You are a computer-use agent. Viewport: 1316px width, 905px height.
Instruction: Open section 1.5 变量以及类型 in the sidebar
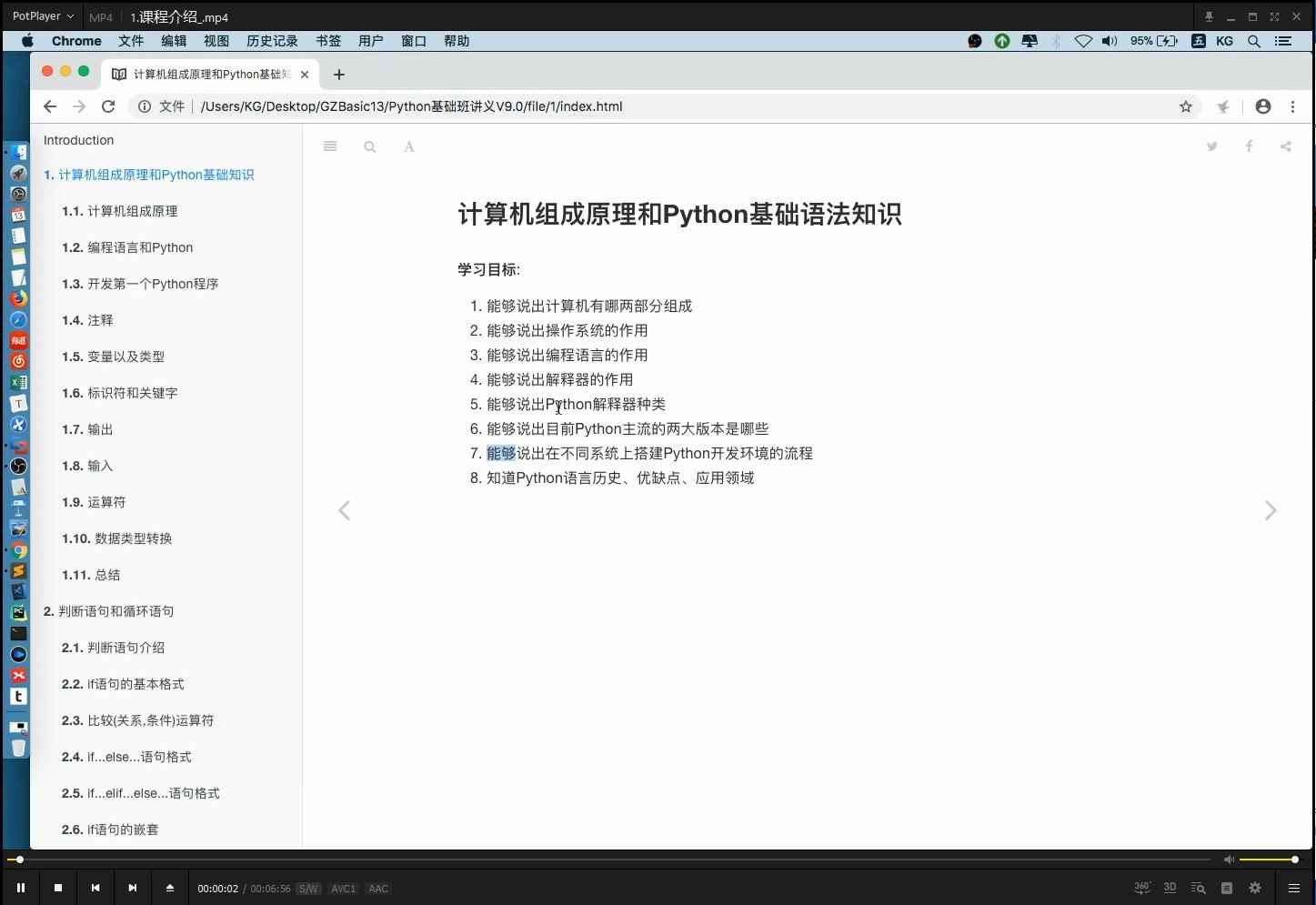coord(112,357)
